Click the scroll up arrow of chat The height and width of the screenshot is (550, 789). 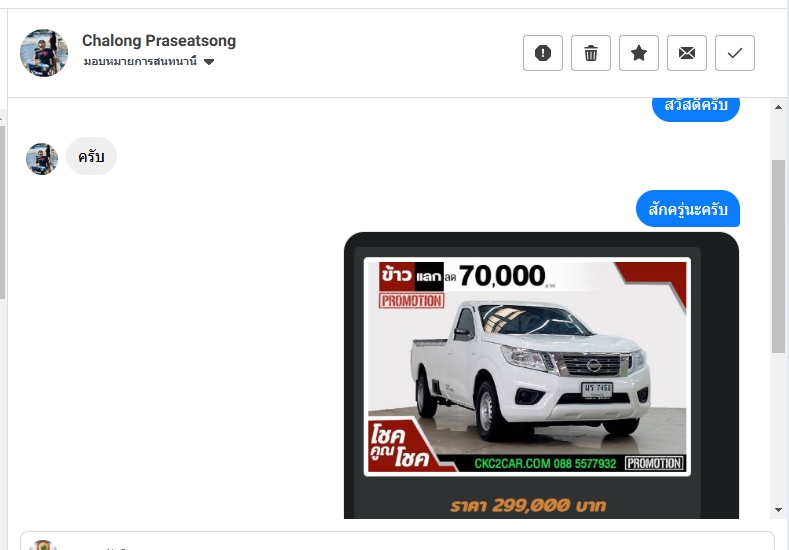click(x=778, y=107)
